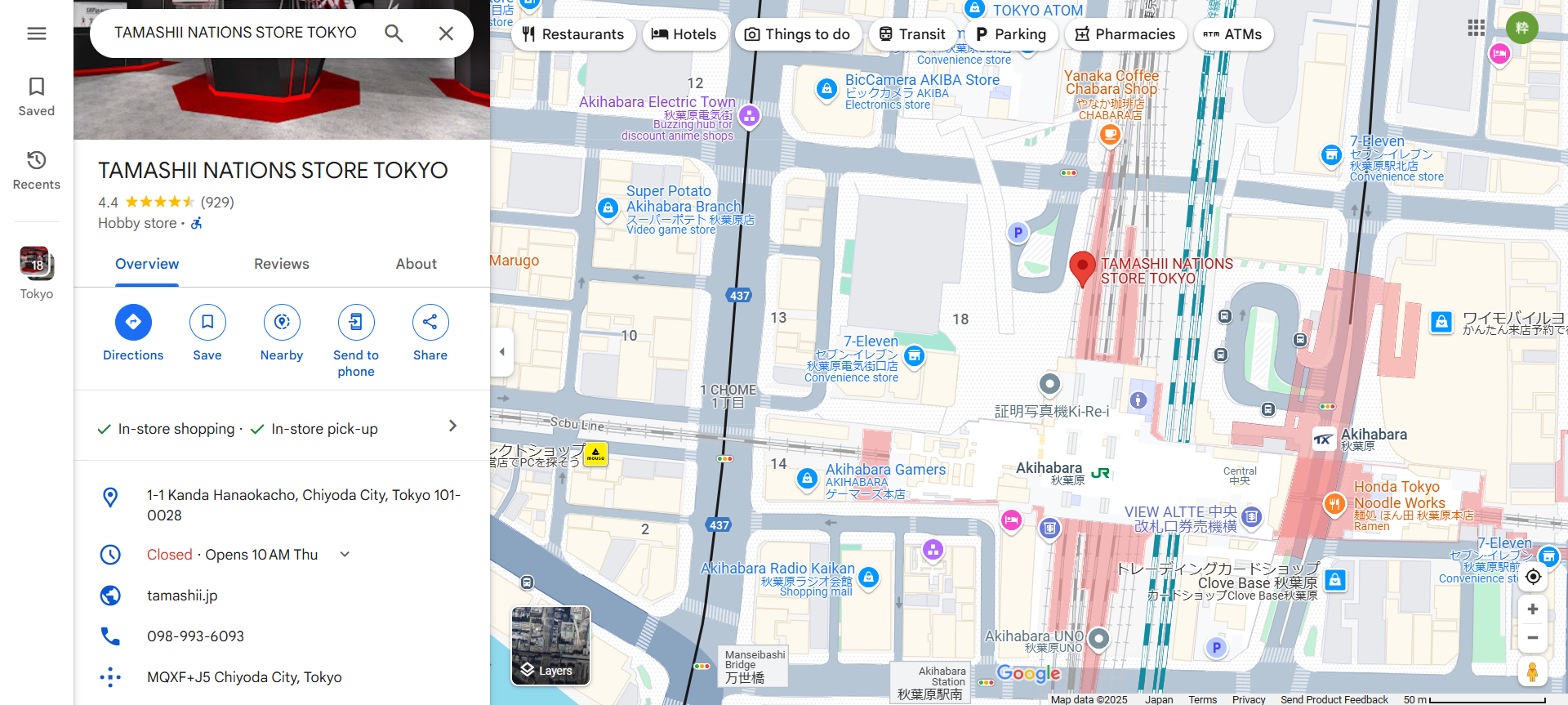Click the Directions icon button
1568x705 pixels.
coord(133,323)
